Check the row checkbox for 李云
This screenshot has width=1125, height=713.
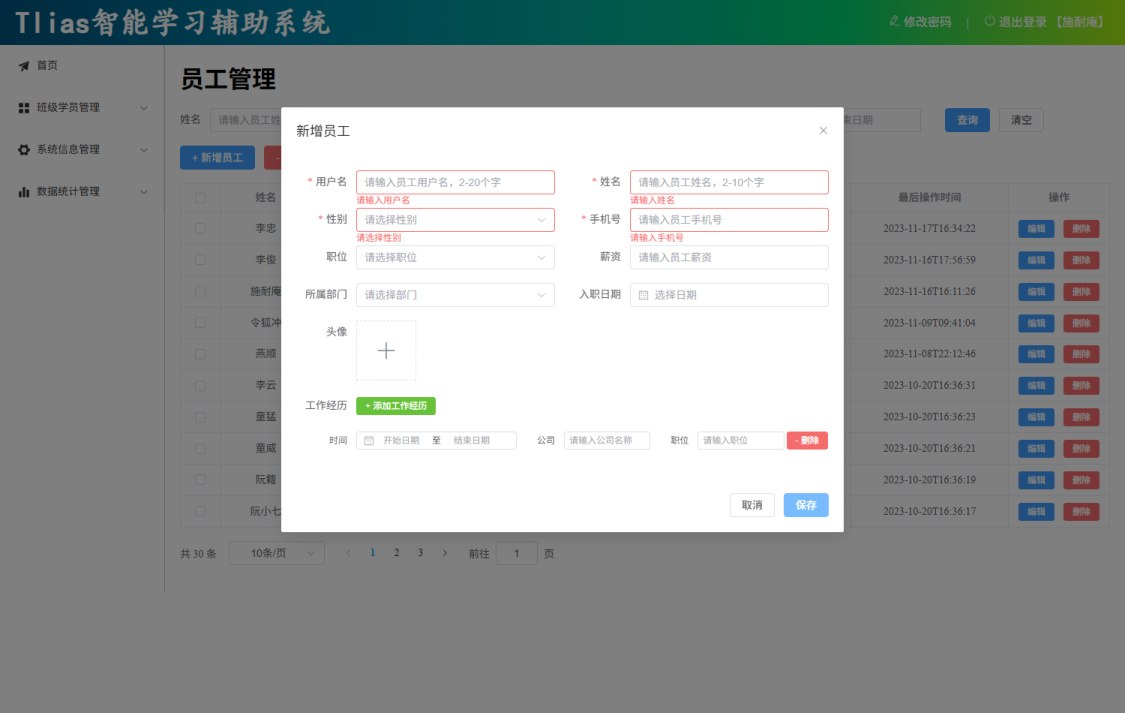click(200, 385)
